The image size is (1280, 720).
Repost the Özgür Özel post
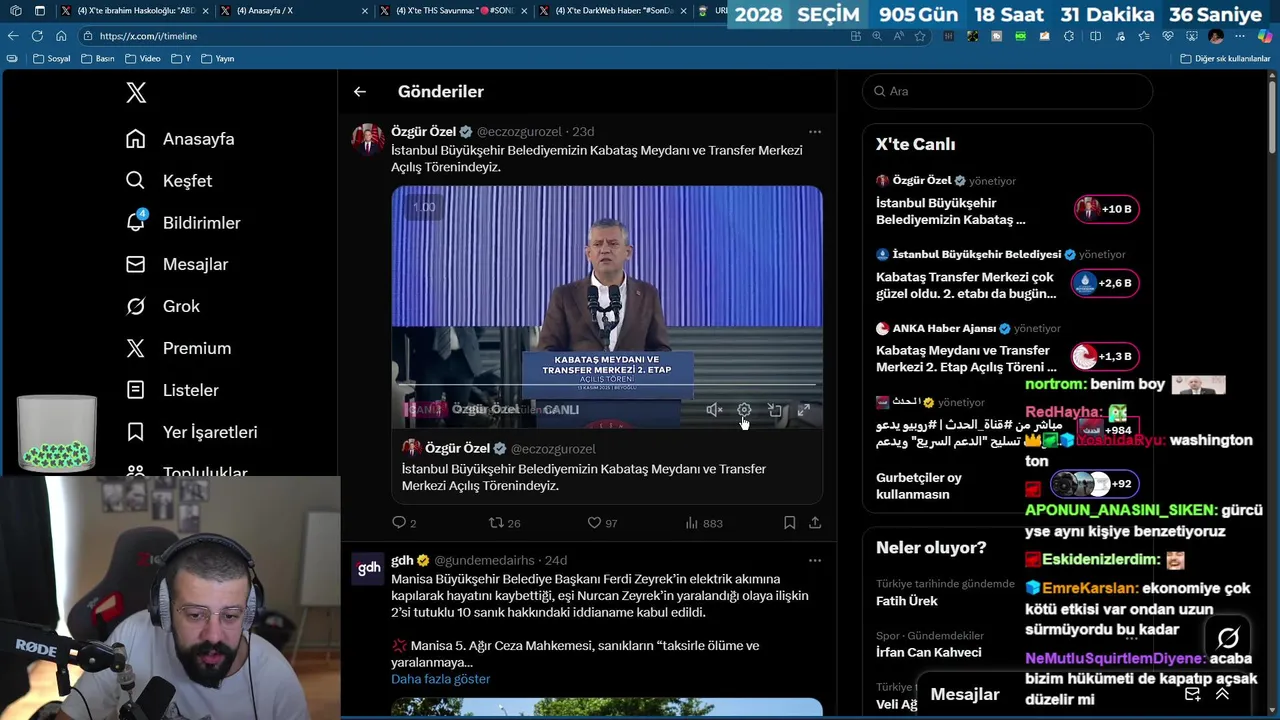click(504, 523)
